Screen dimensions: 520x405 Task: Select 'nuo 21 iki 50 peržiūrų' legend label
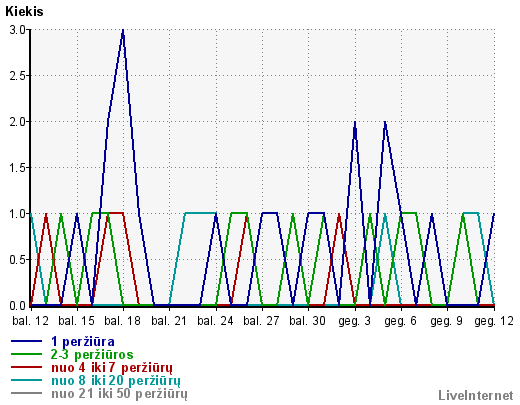(119, 394)
